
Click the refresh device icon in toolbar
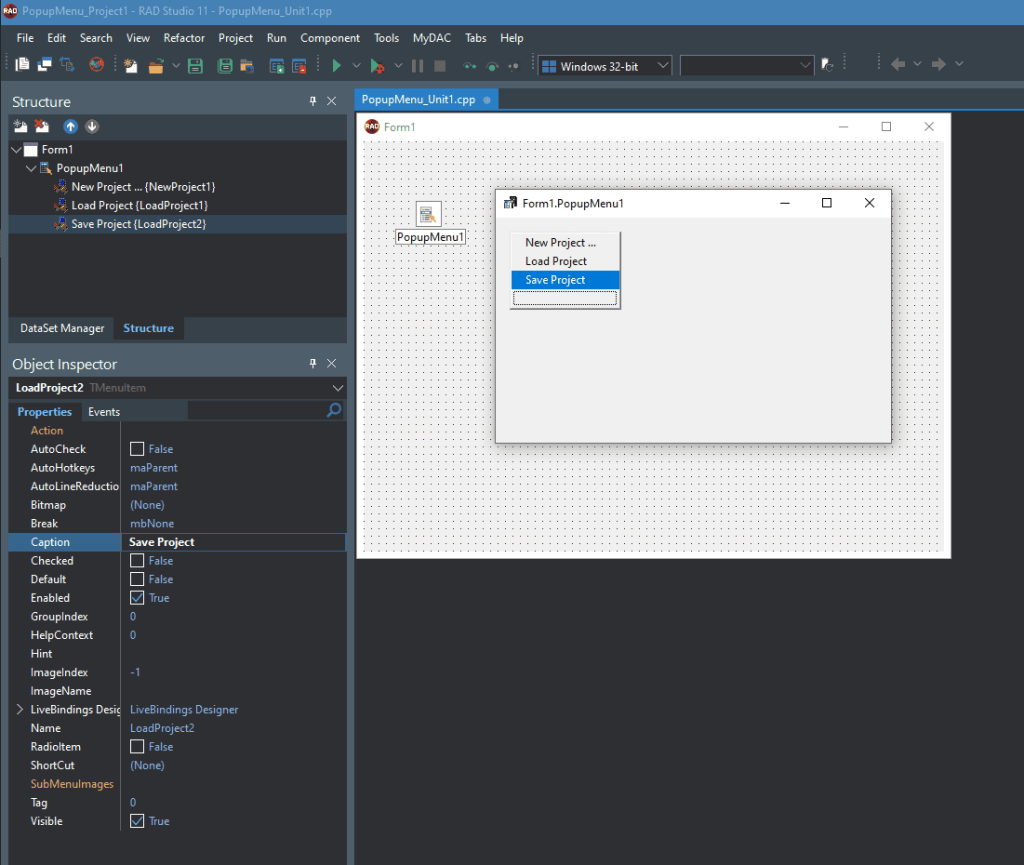827,65
